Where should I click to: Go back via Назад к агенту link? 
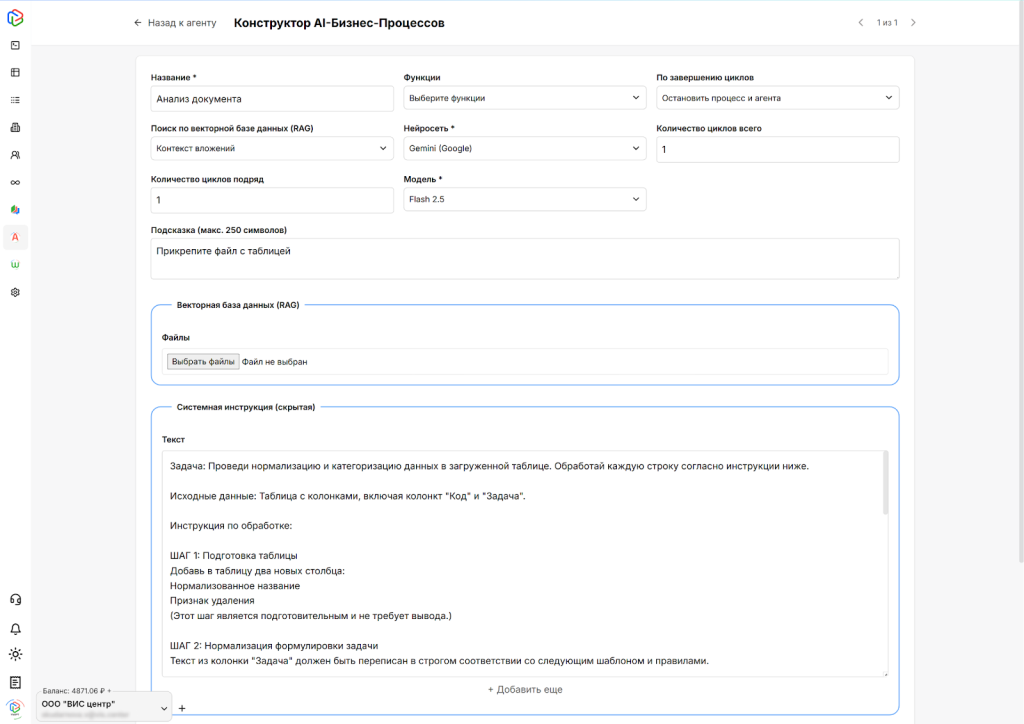[175, 23]
